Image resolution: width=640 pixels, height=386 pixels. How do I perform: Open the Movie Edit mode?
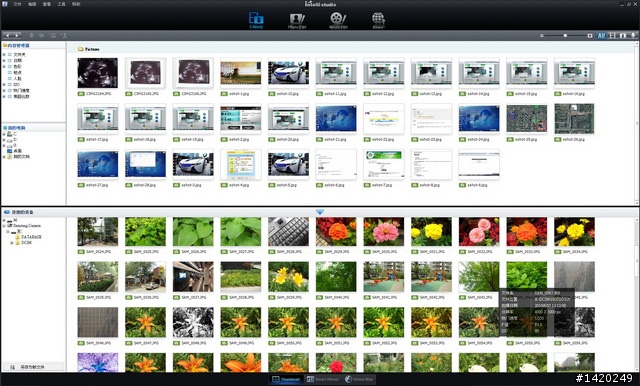click(338, 20)
